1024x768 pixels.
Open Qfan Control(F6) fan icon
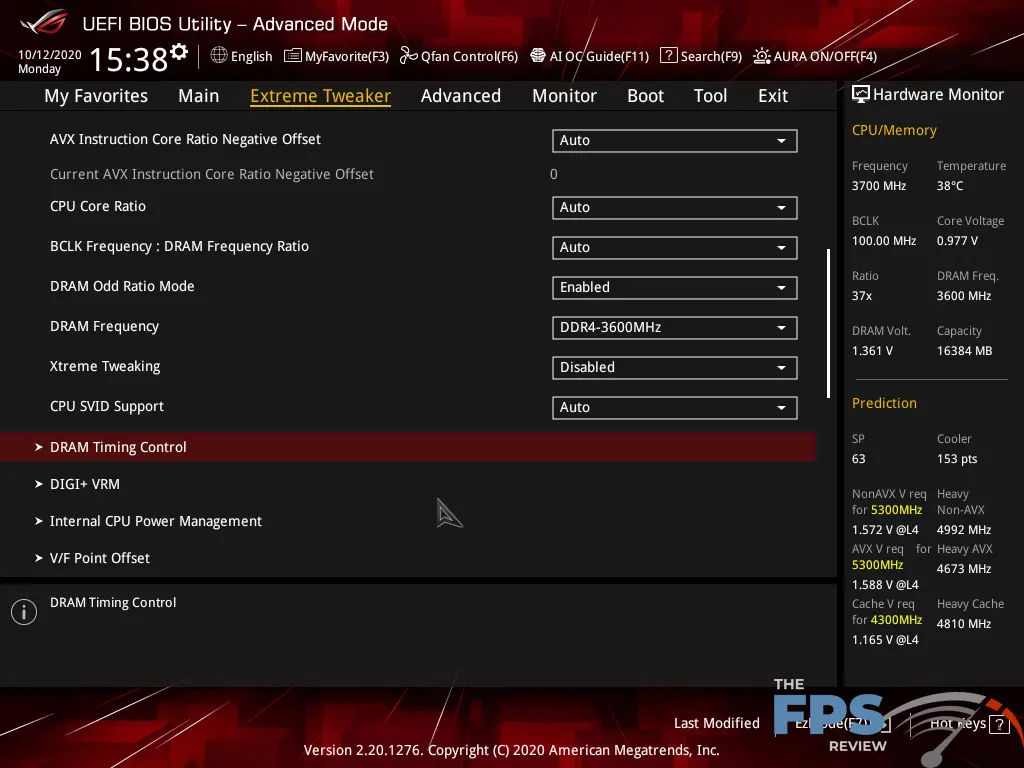[x=408, y=56]
